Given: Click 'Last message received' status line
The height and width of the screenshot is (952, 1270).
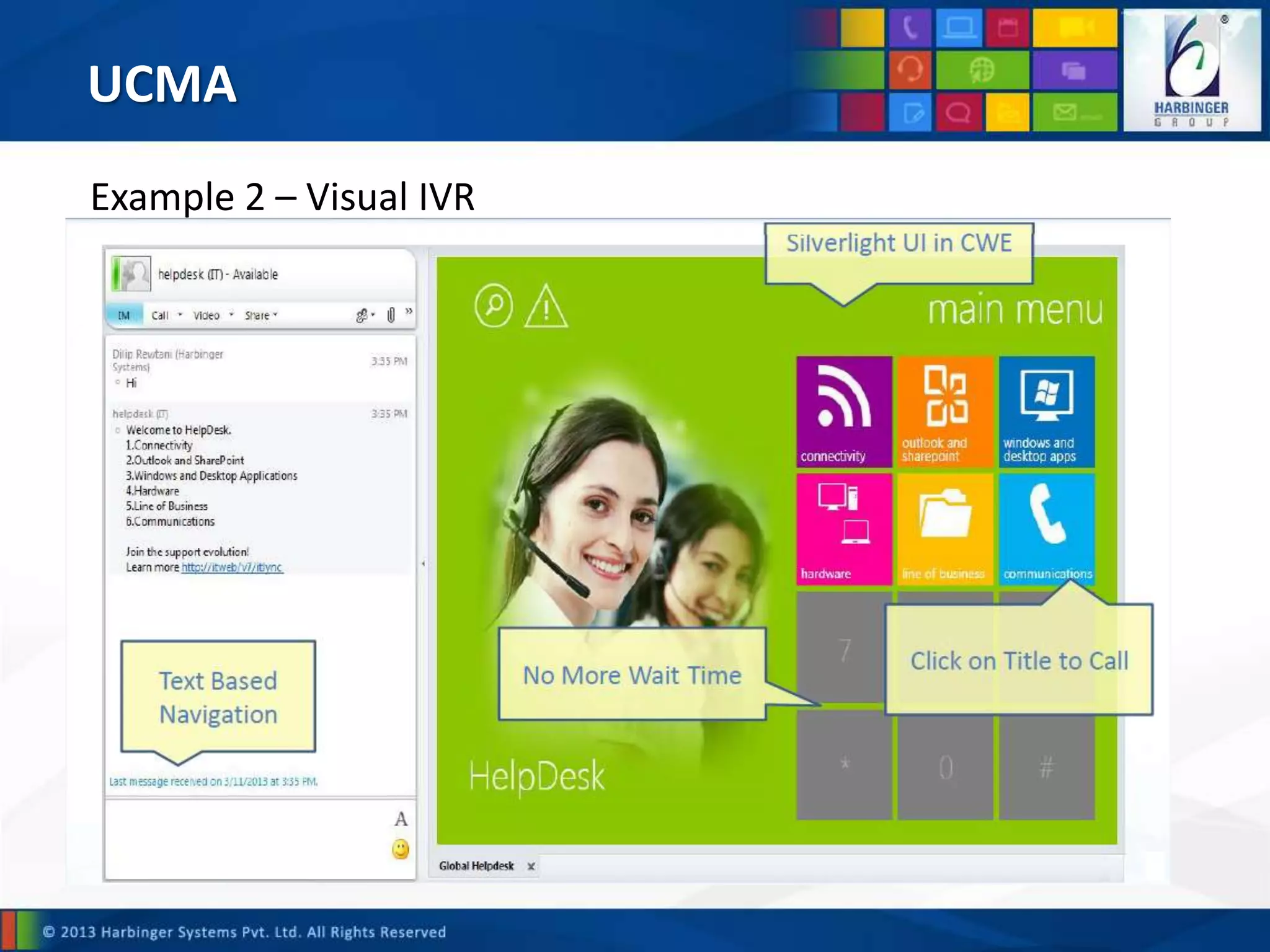Looking at the screenshot, I should pos(213,782).
